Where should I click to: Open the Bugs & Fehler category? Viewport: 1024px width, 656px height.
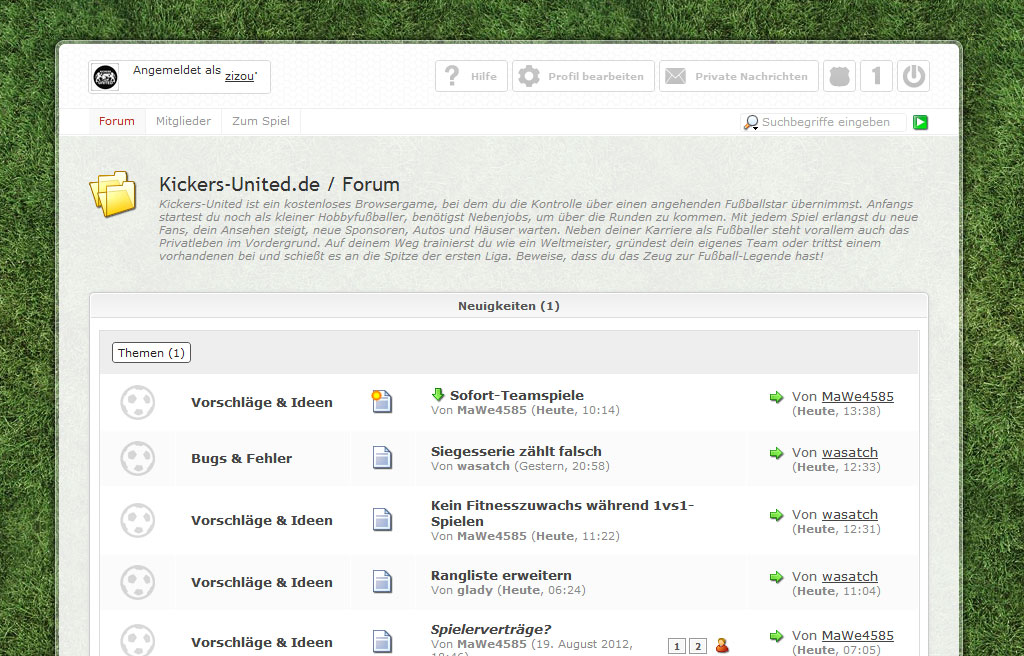[242, 459]
